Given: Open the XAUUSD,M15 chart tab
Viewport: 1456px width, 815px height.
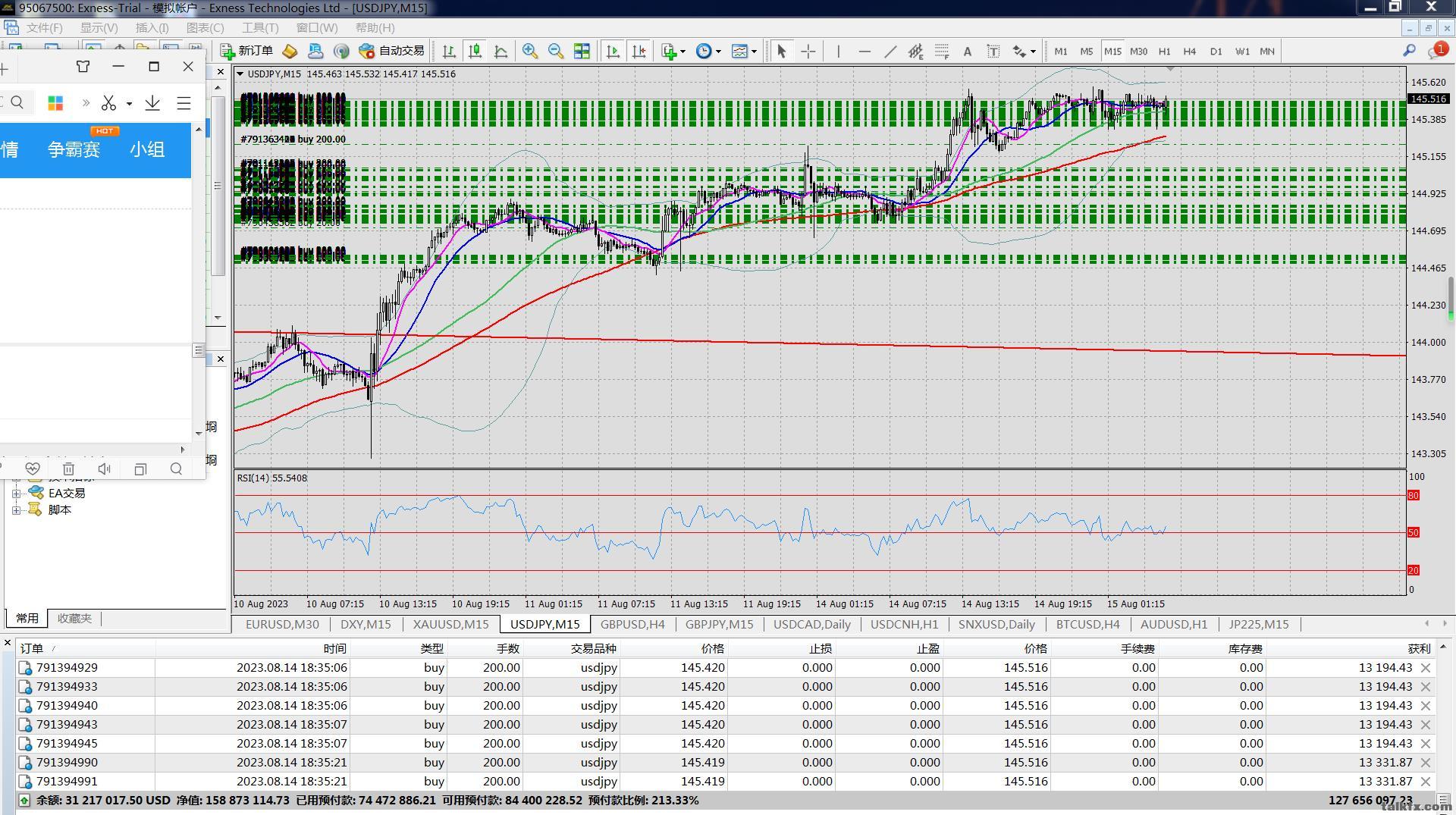Looking at the screenshot, I should tap(450, 624).
